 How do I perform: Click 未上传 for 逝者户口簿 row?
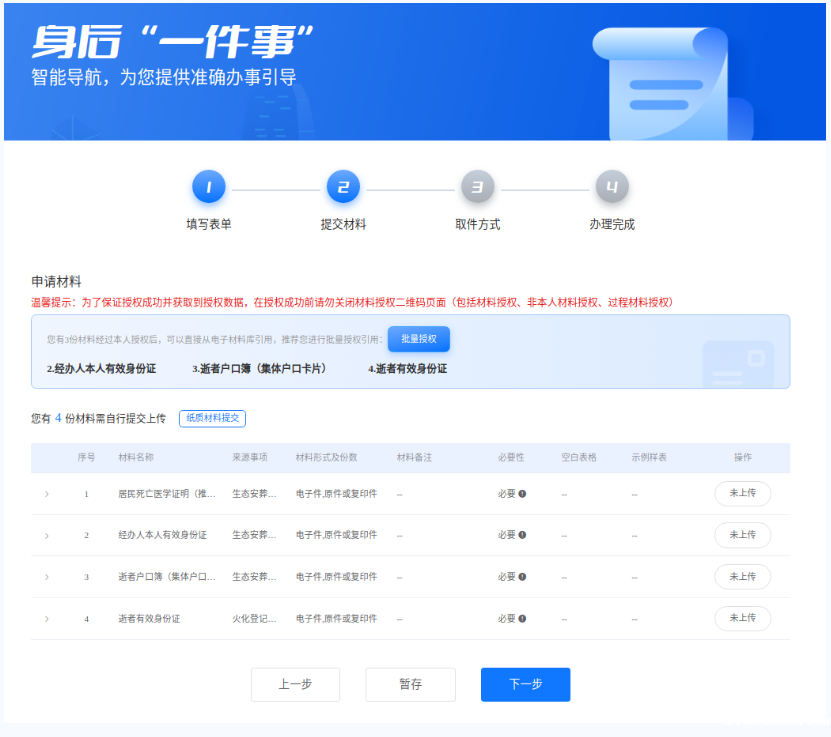pos(742,577)
